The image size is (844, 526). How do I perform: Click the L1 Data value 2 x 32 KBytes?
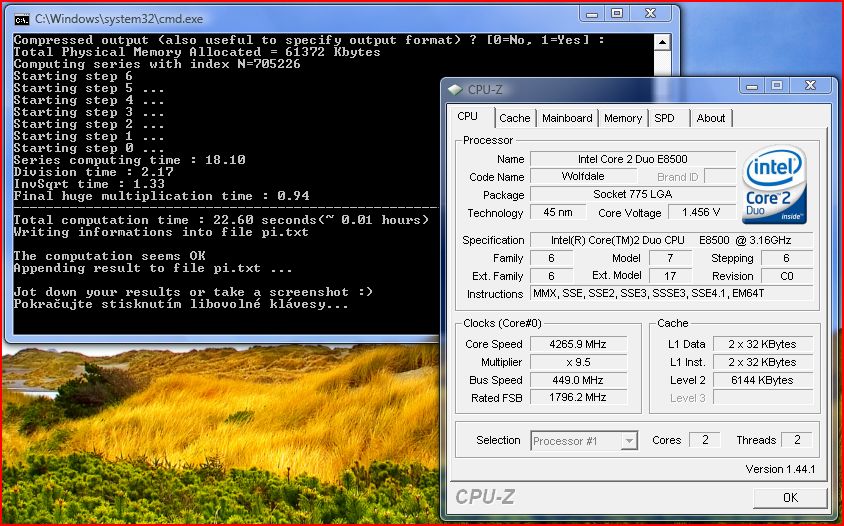point(763,344)
